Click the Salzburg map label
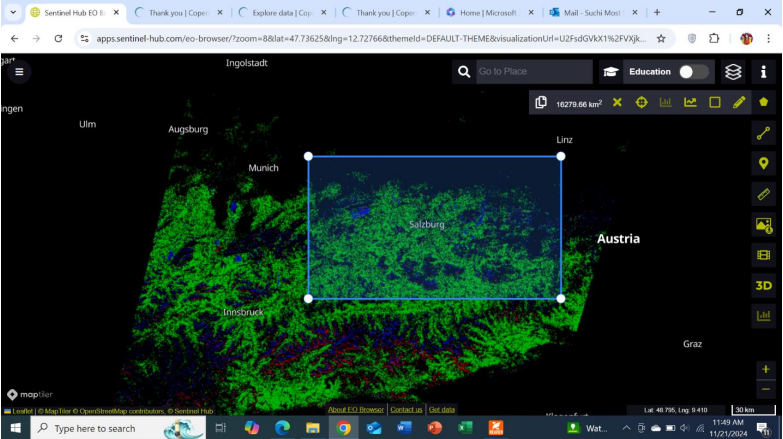The image size is (783, 439). pyautogui.click(x=426, y=224)
